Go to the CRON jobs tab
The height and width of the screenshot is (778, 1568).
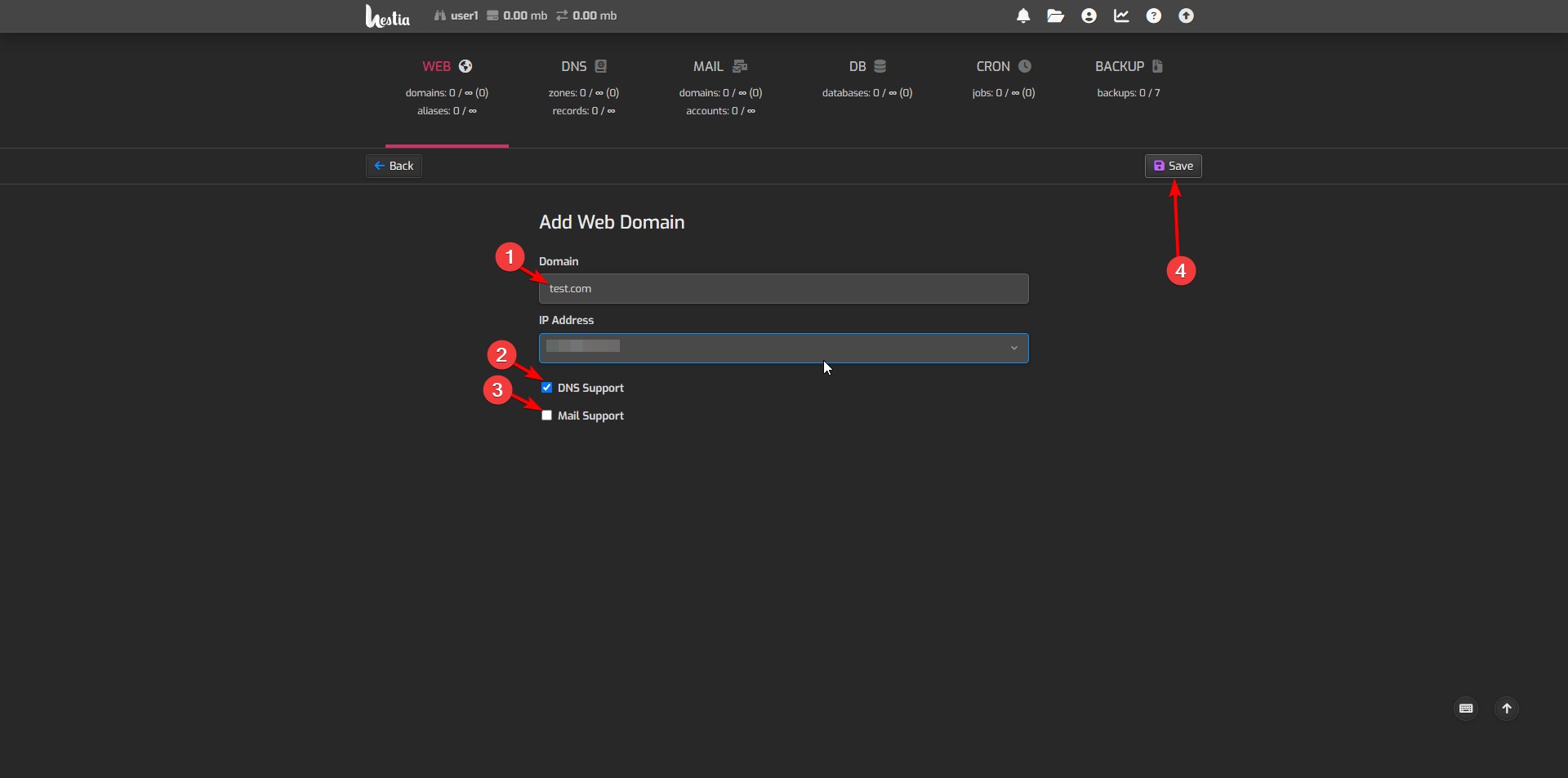tap(1003, 67)
